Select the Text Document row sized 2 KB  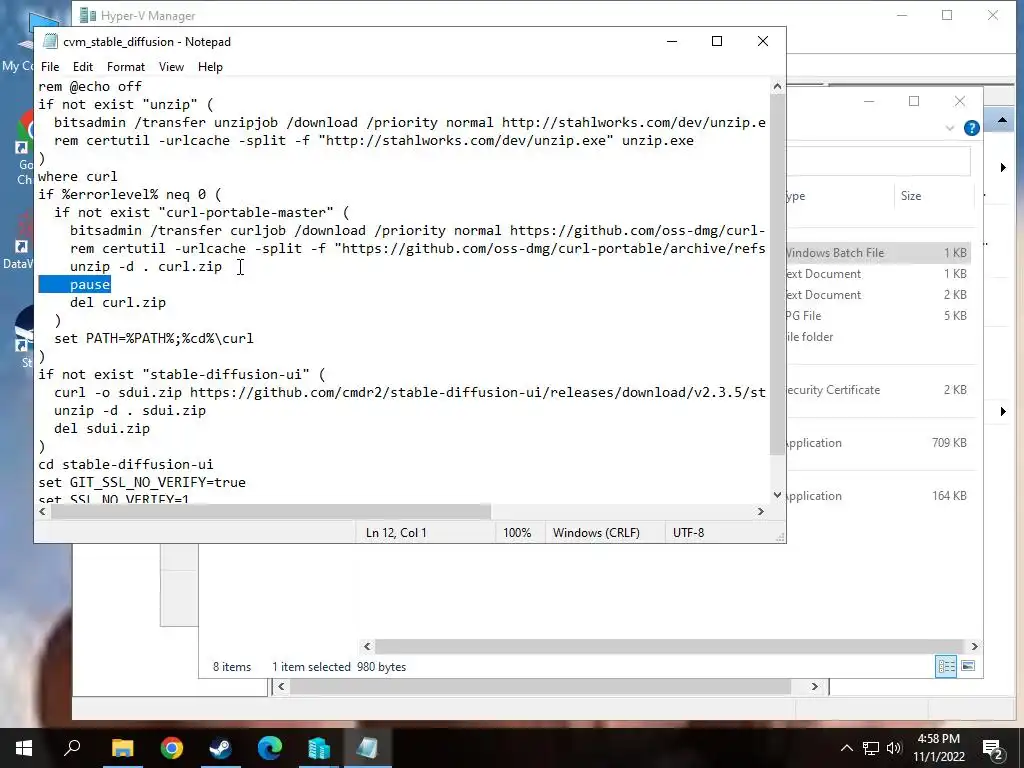(878, 295)
